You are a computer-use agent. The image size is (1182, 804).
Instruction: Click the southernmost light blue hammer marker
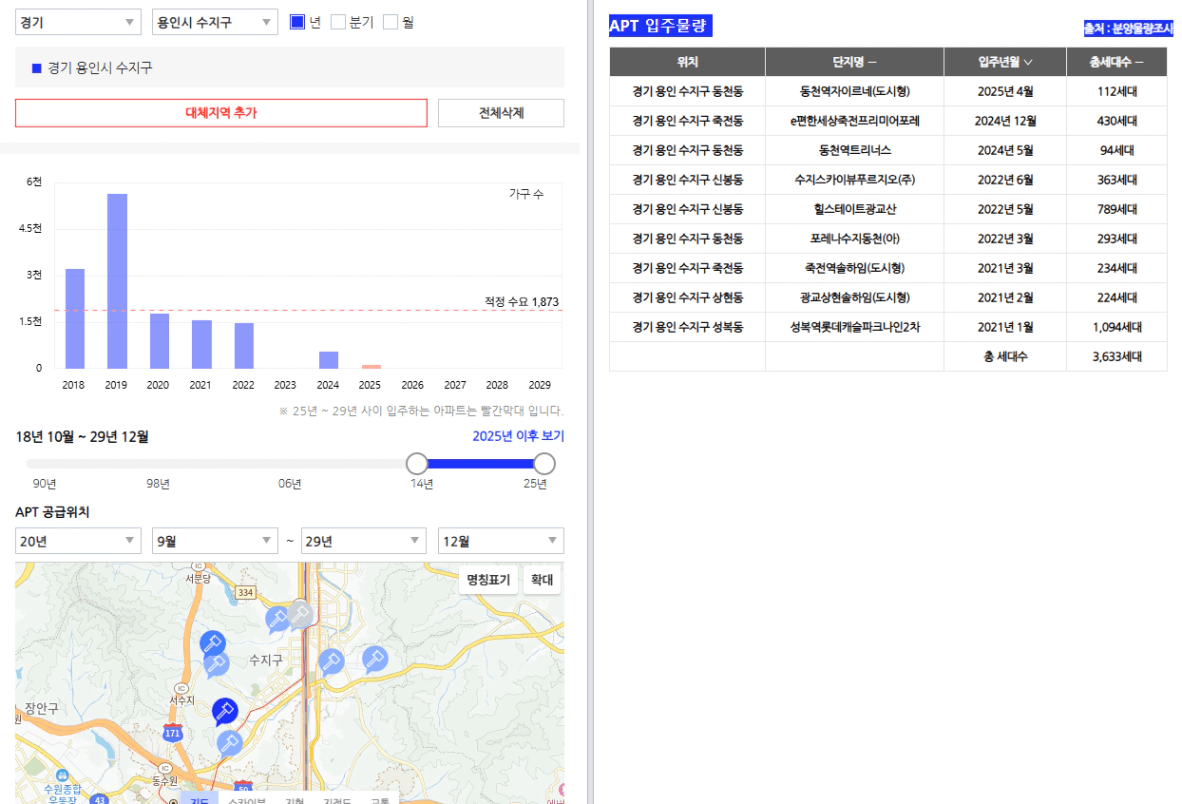coord(230,743)
